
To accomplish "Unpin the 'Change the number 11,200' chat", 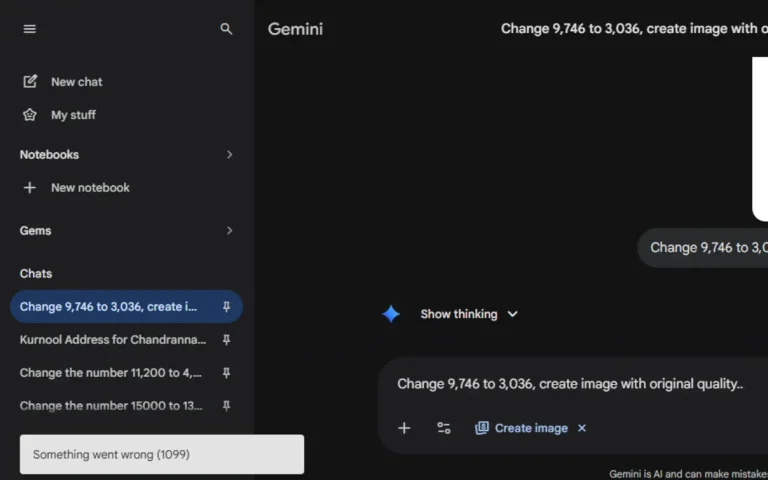I will pyautogui.click(x=226, y=373).
